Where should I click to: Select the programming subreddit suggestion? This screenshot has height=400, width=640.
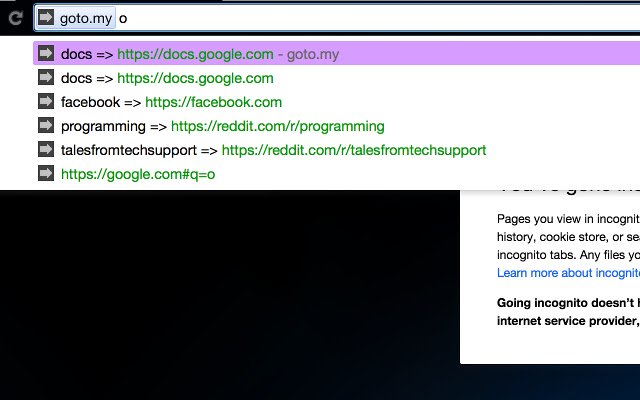pyautogui.click(x=336, y=126)
